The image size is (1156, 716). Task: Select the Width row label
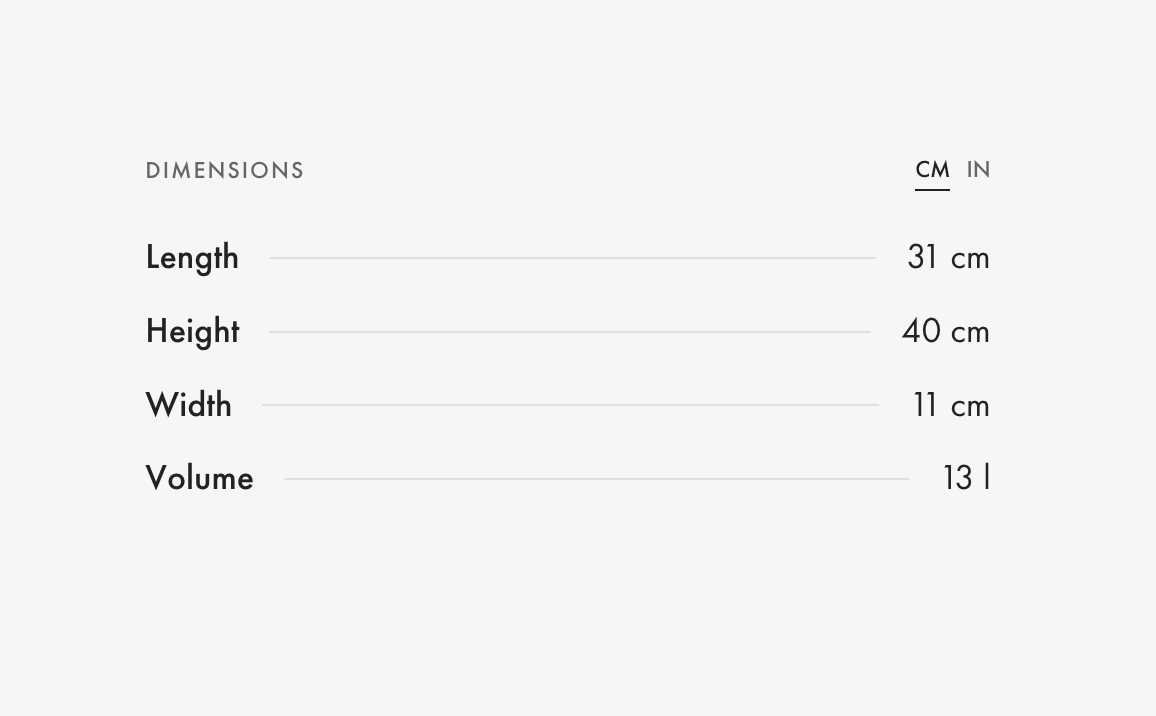[189, 405]
